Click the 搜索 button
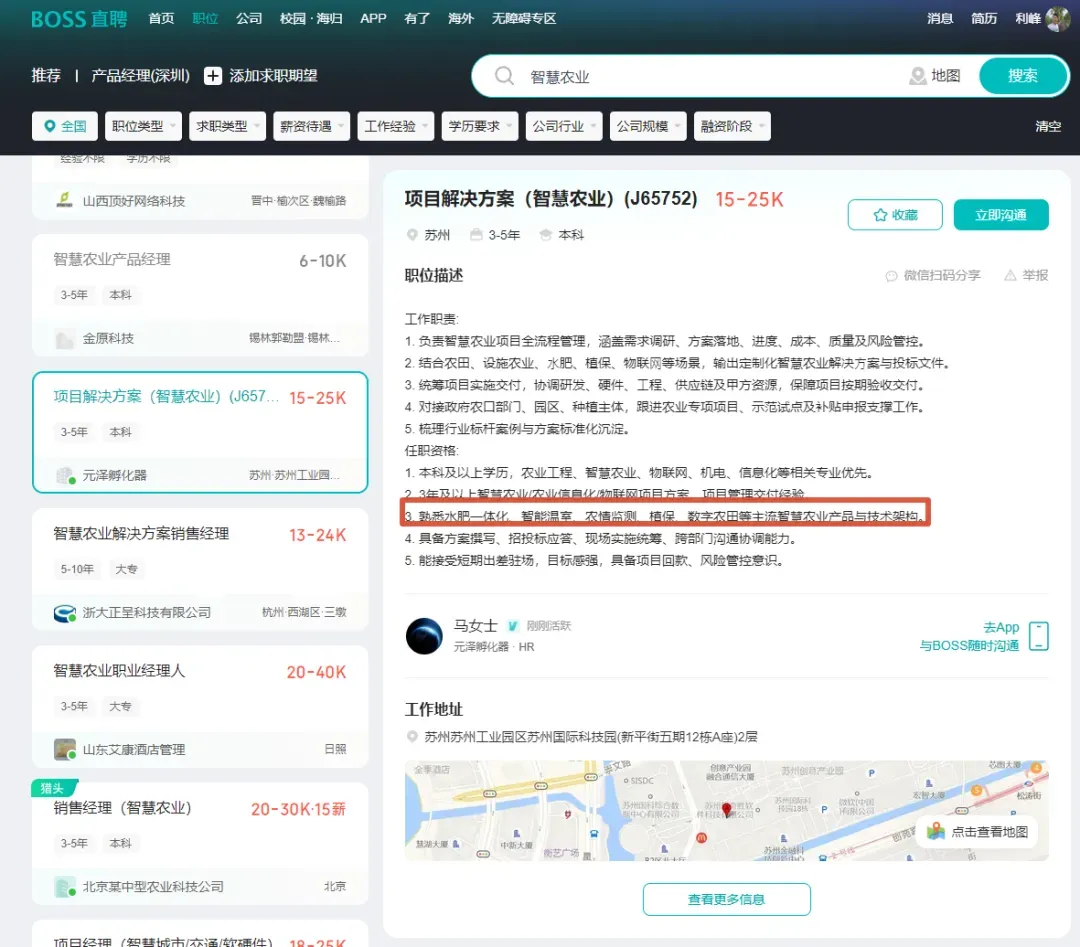The image size is (1080, 947). click(1023, 76)
